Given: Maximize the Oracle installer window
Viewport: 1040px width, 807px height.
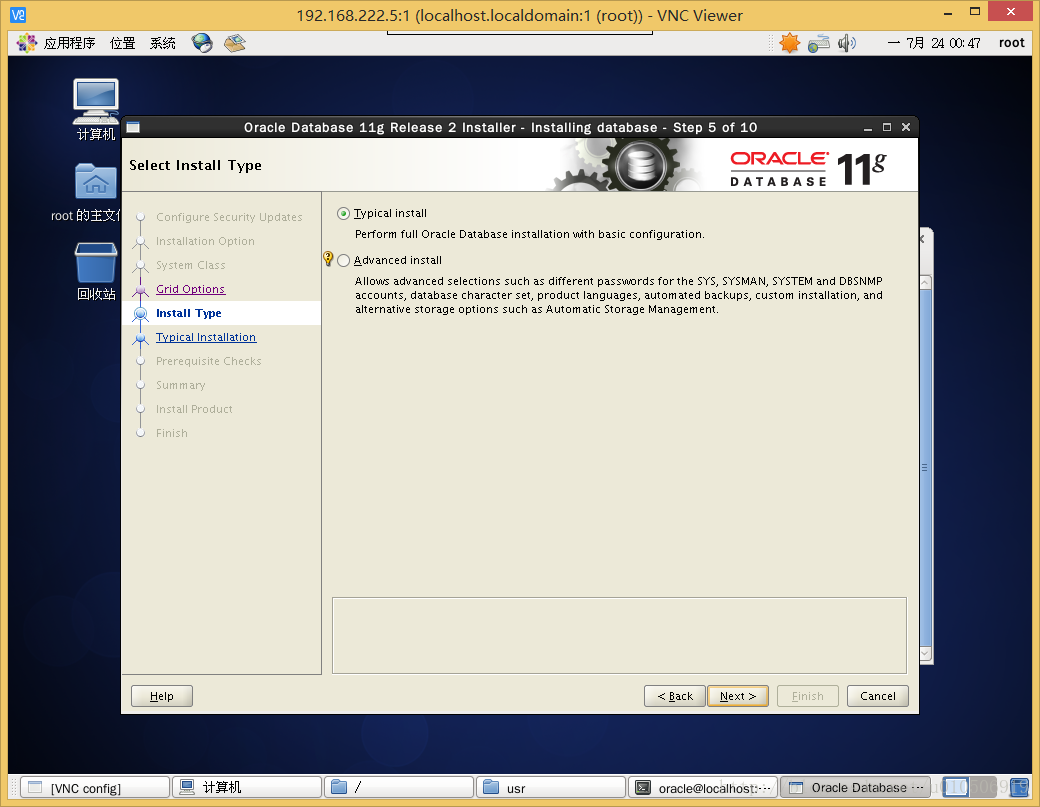Looking at the screenshot, I should (x=887, y=127).
